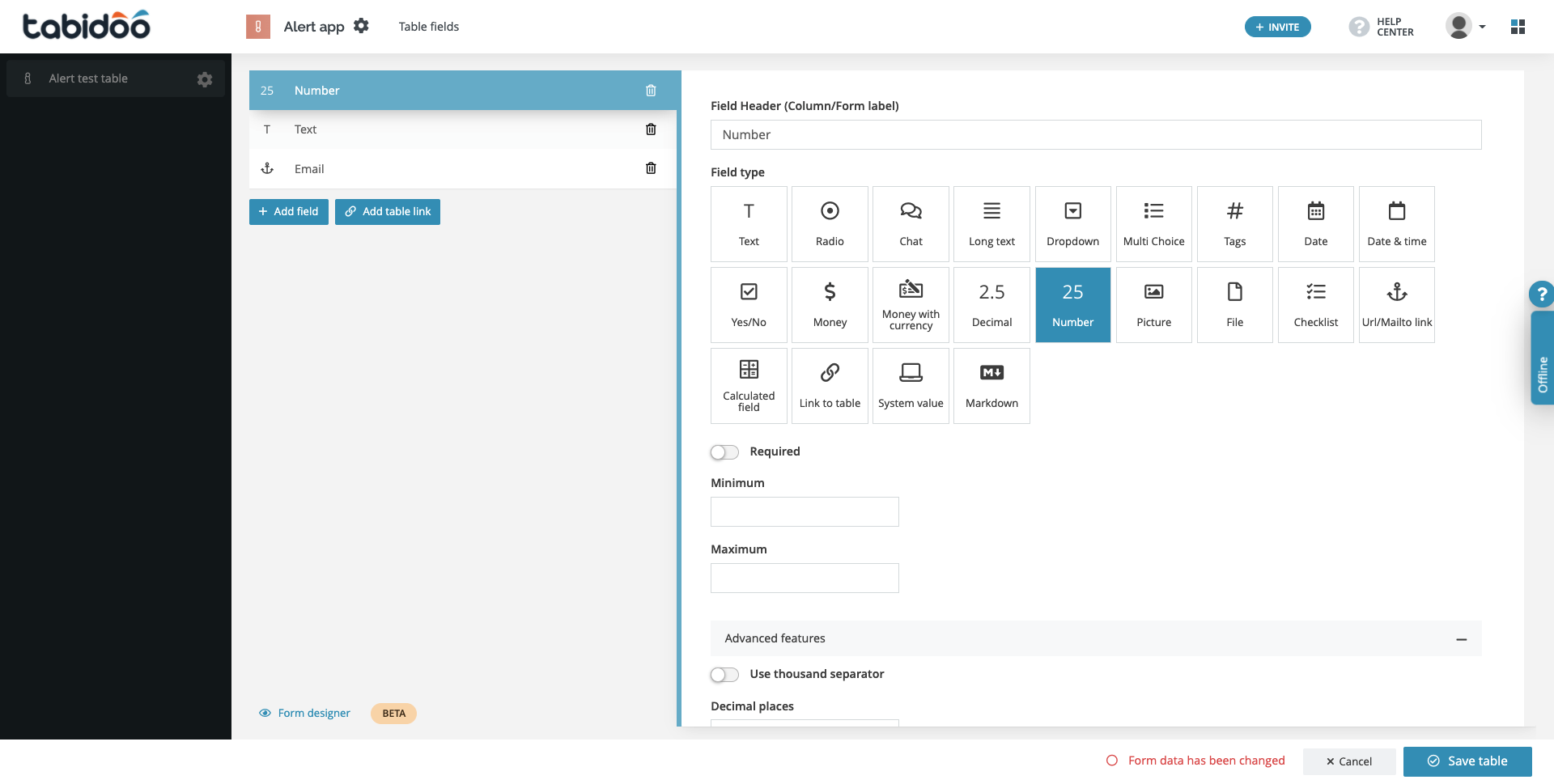The width and height of the screenshot is (1554, 784).
Task: Cancel the table changes
Action: 1349,761
